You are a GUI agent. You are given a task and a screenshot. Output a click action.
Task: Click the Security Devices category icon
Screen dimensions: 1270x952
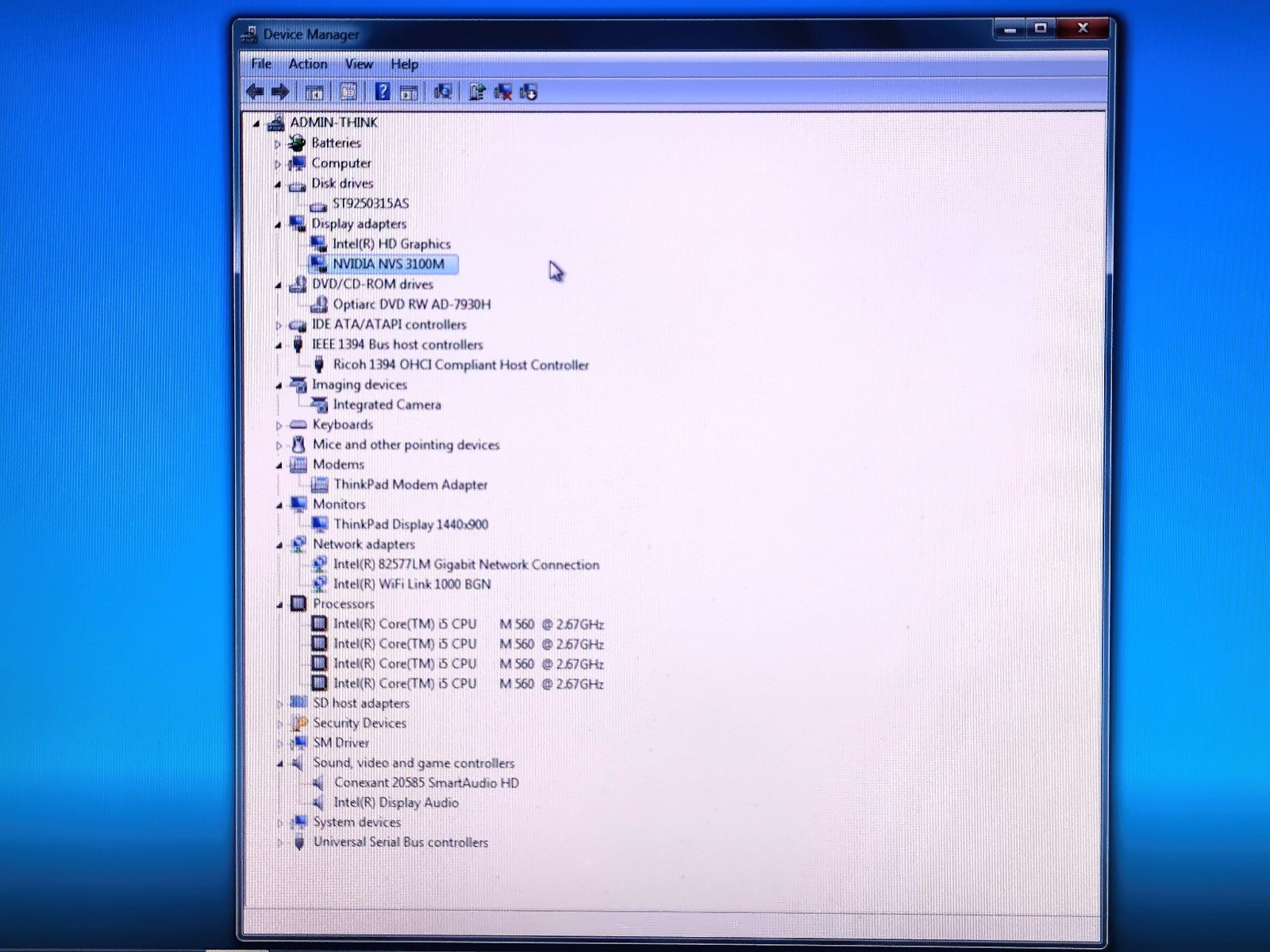(298, 723)
